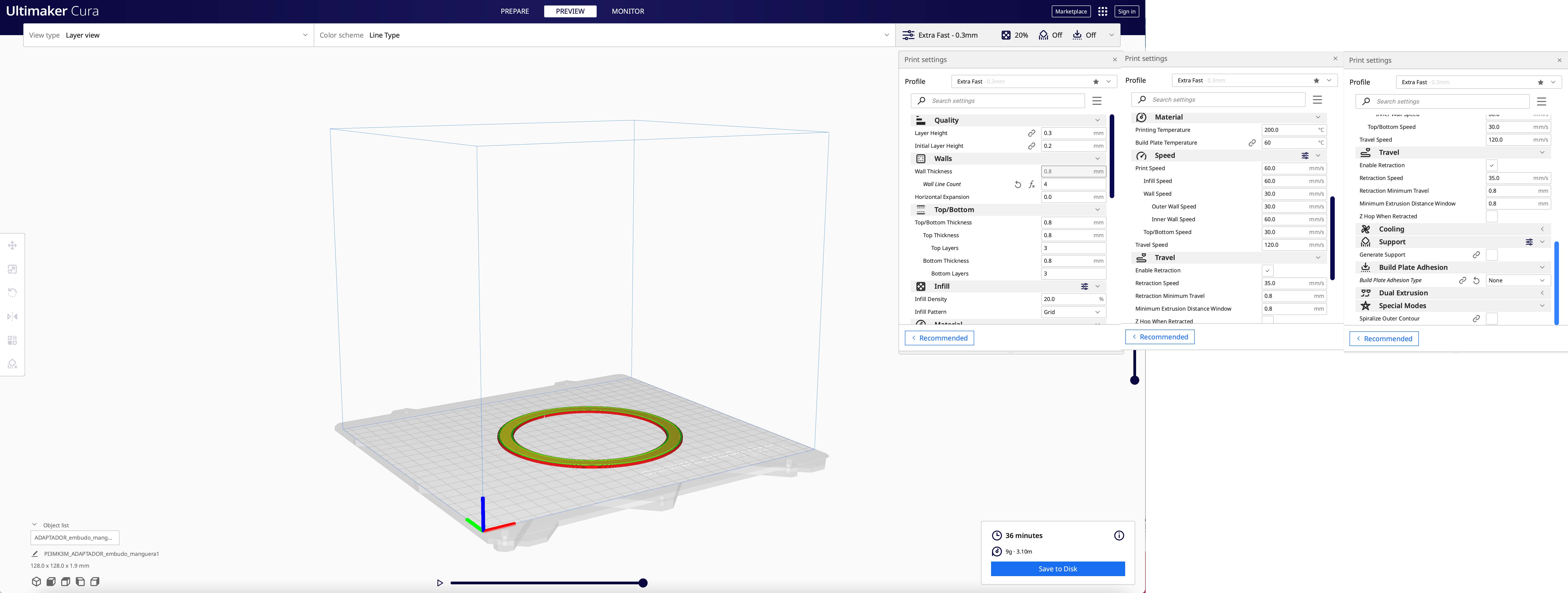
Task: Select the Support Blocker tool
Action: (x=12, y=364)
